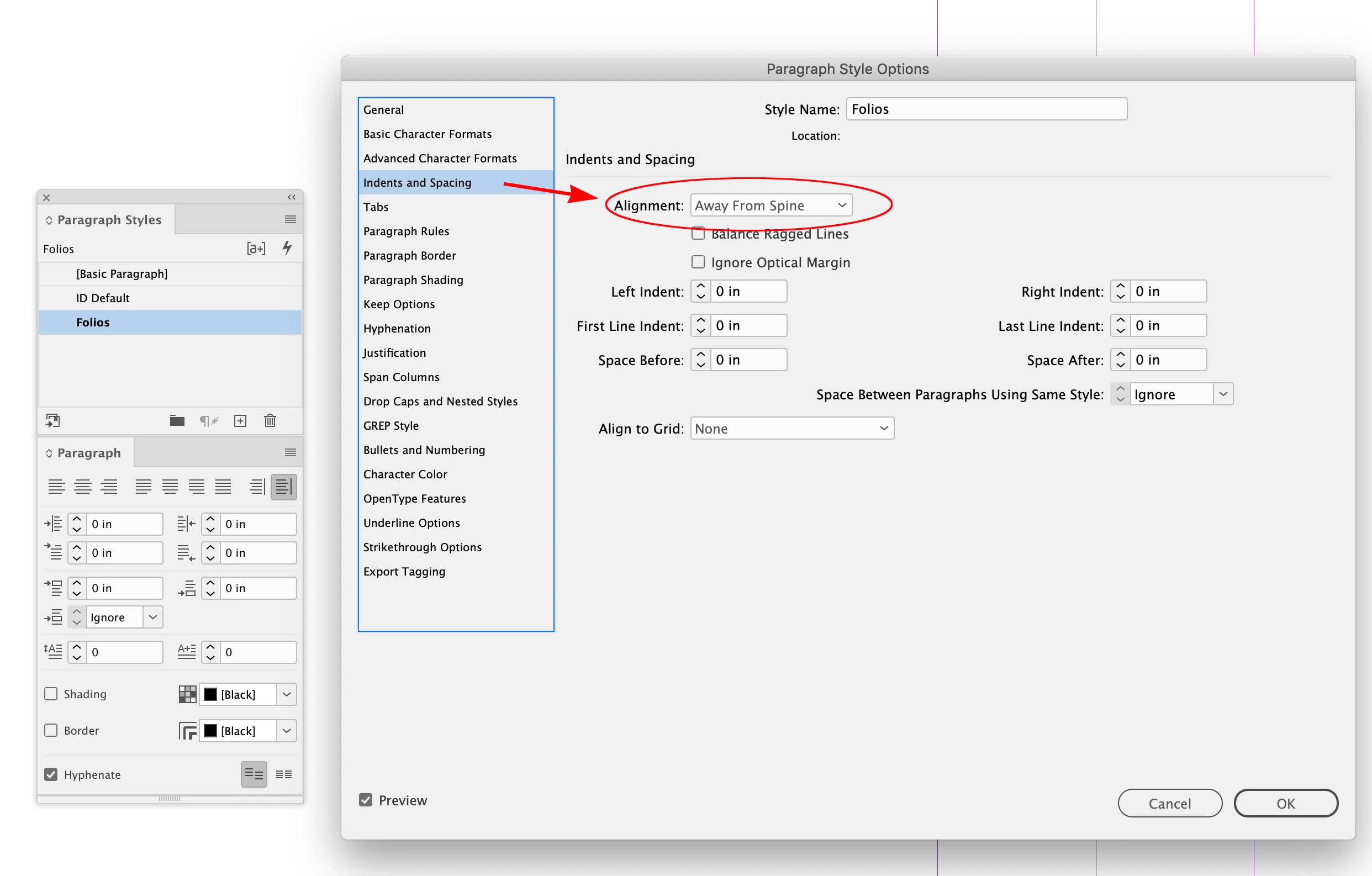Screen dimensions: 1372x876
Task: Disable the Hyphenate checkbox
Action: coord(51,774)
